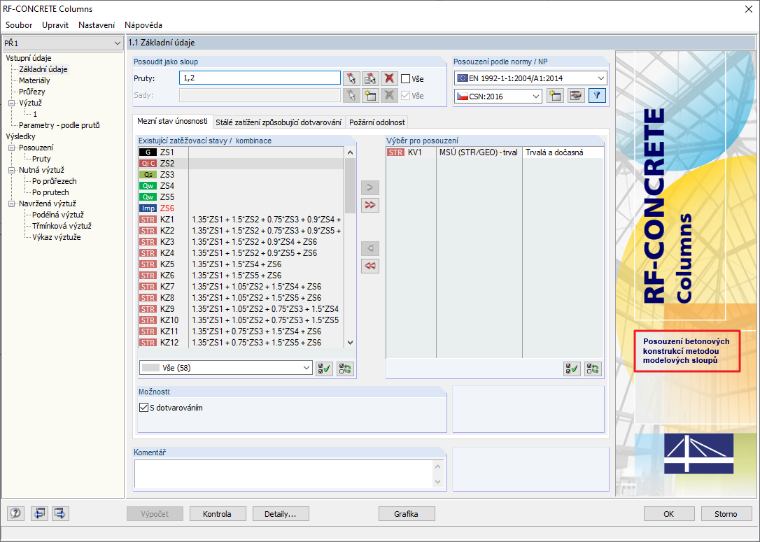Select Výkaz výztuže tree item
This screenshot has width=760, height=542.
(56, 238)
